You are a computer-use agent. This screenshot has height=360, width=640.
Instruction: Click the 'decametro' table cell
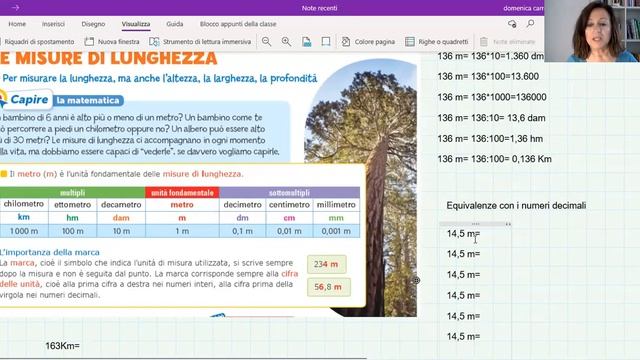pyautogui.click(x=121, y=204)
